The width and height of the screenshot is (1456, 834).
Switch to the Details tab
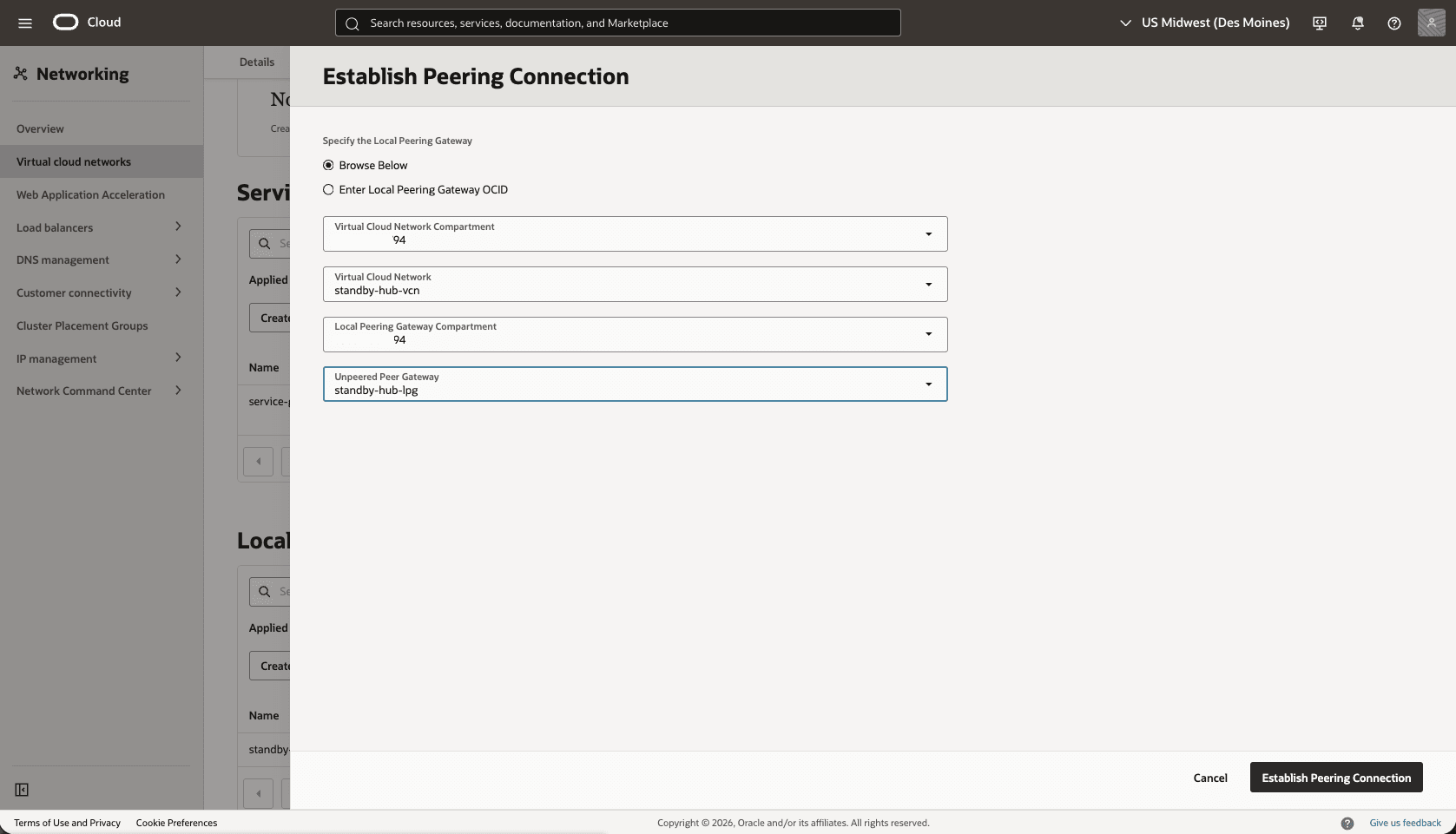[x=256, y=62]
